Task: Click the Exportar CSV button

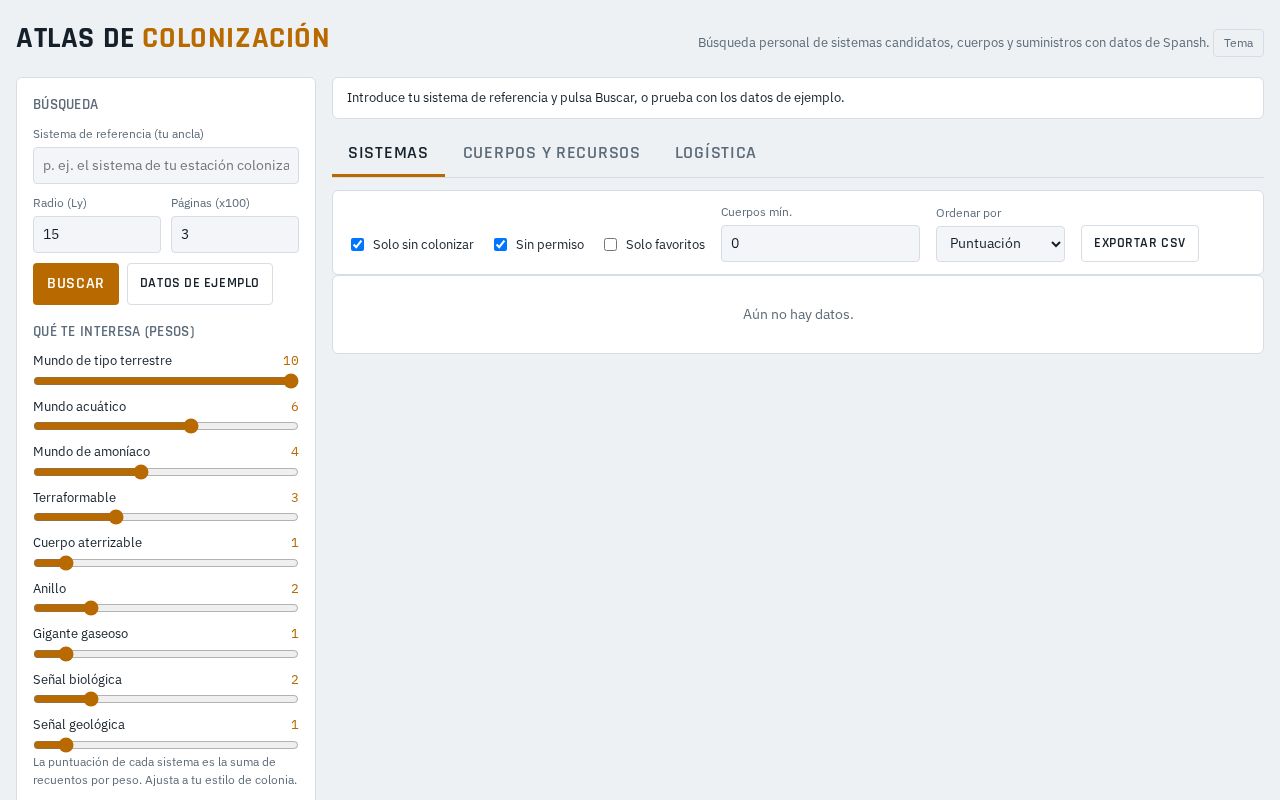Action: click(x=1140, y=244)
